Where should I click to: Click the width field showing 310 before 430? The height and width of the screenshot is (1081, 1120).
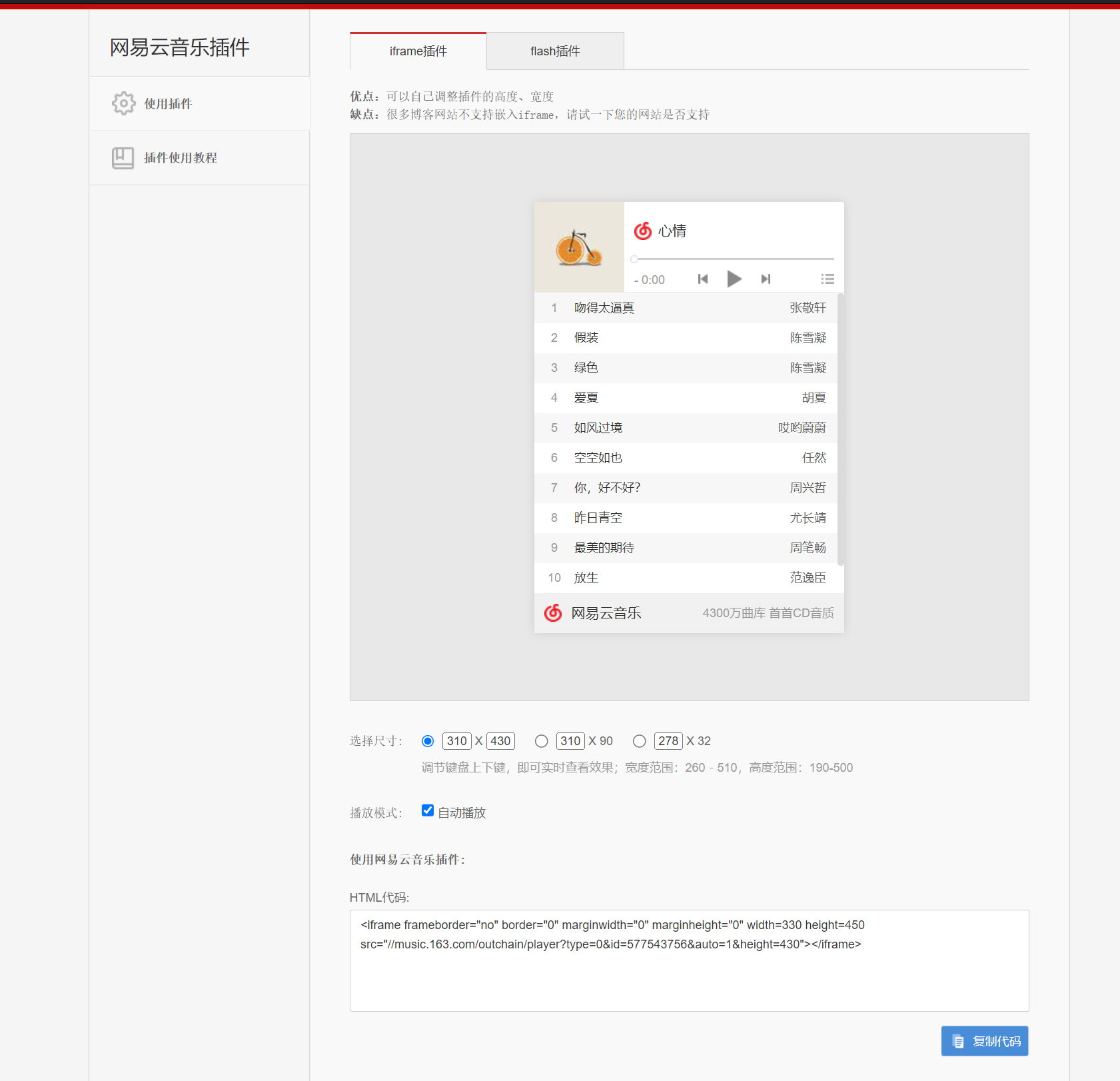click(457, 741)
